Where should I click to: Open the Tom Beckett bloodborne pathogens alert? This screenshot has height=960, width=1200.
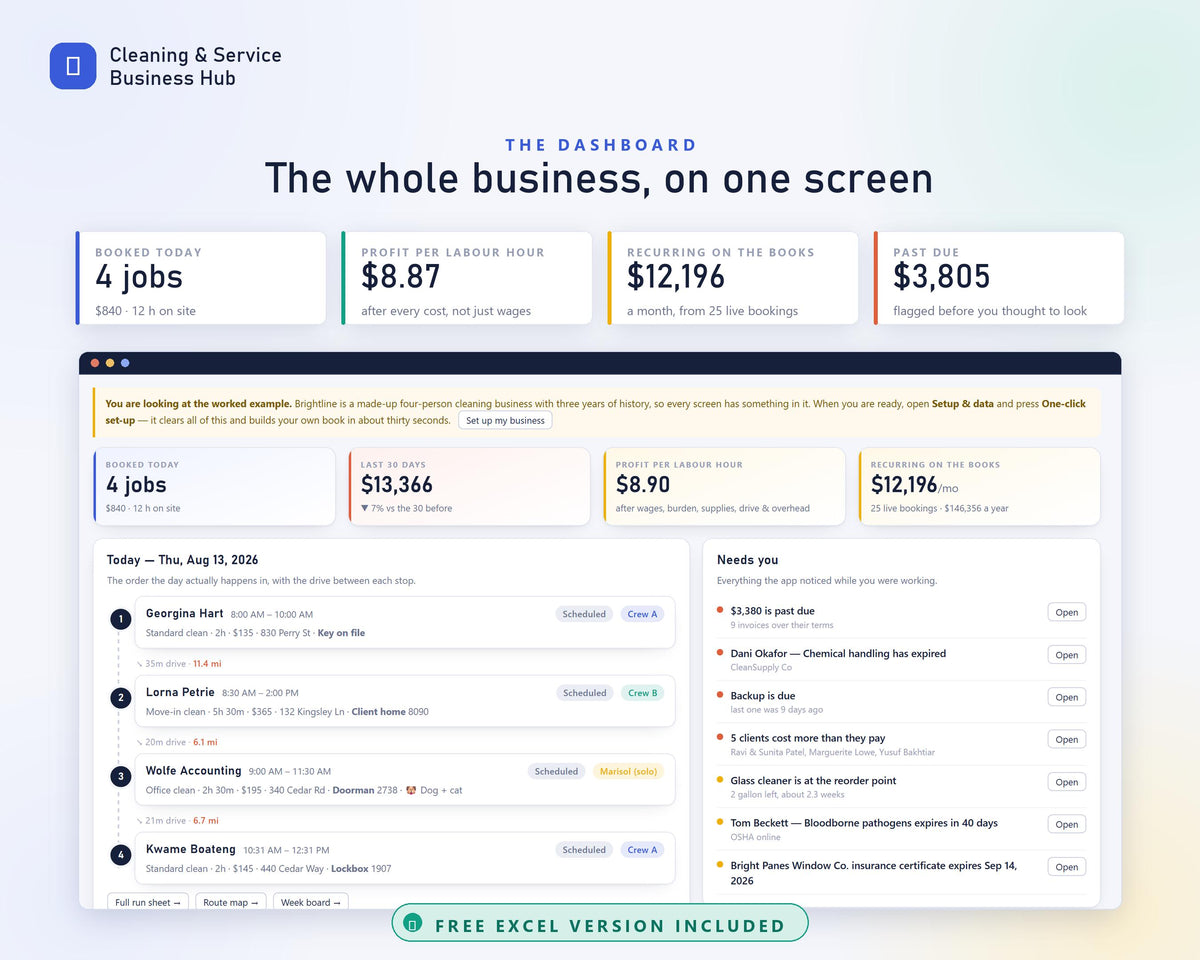coord(1067,824)
